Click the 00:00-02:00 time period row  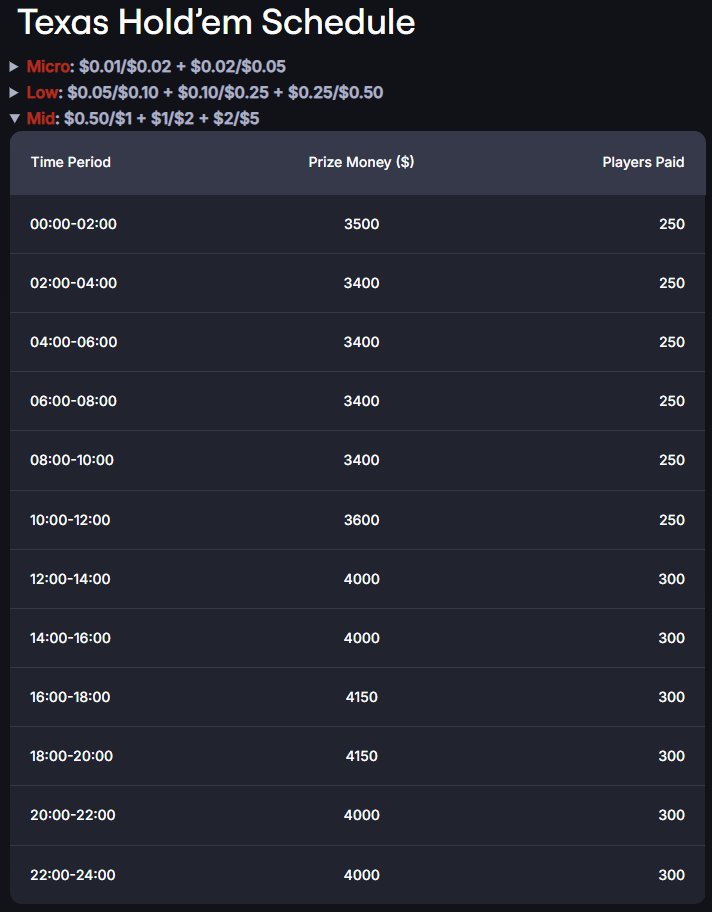pos(357,224)
